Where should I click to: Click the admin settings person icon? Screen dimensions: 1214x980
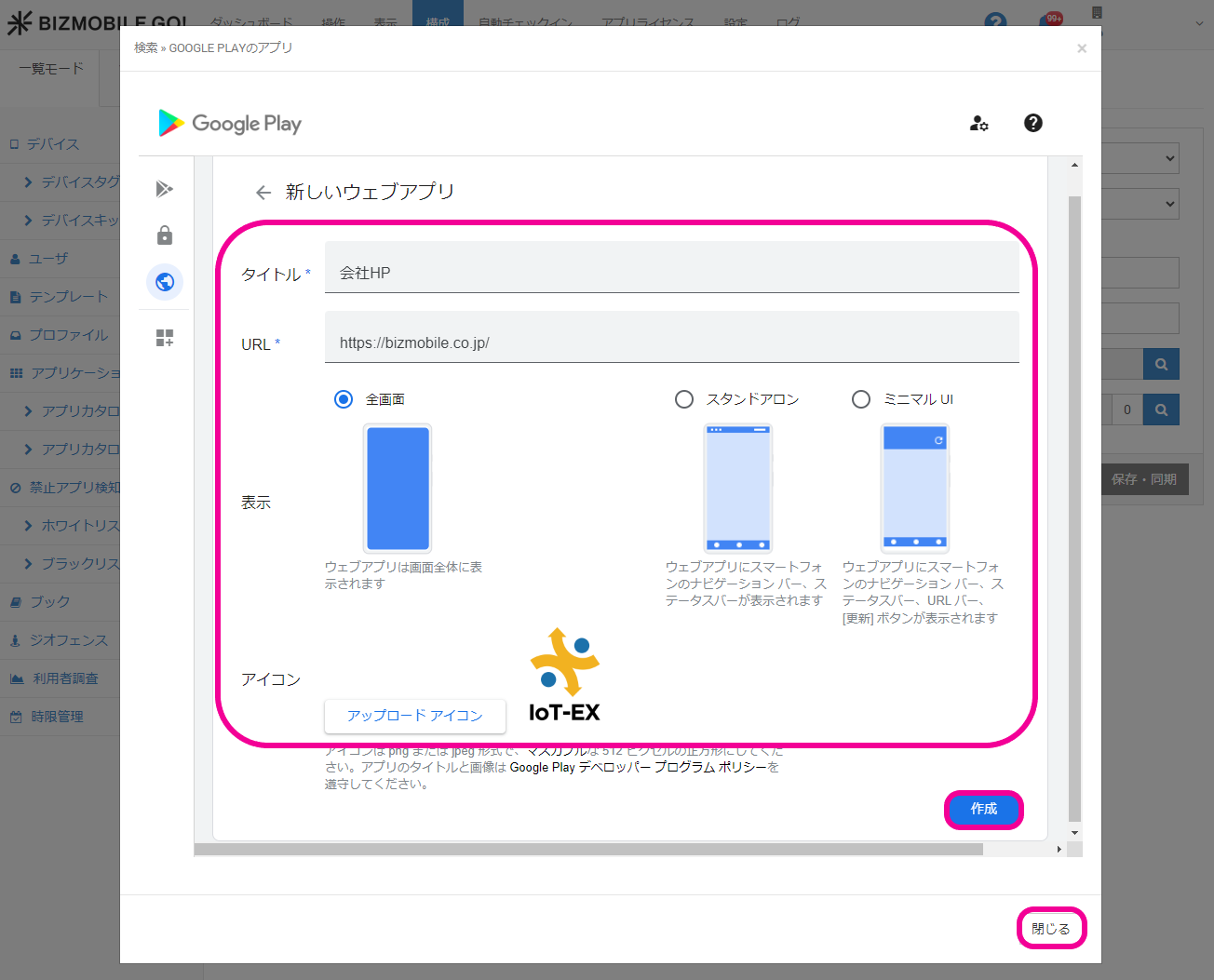pyautogui.click(x=978, y=123)
